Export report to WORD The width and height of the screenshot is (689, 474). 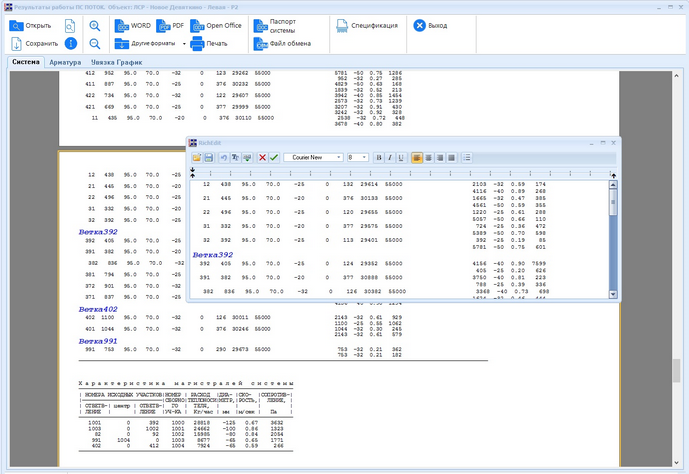tap(133, 26)
